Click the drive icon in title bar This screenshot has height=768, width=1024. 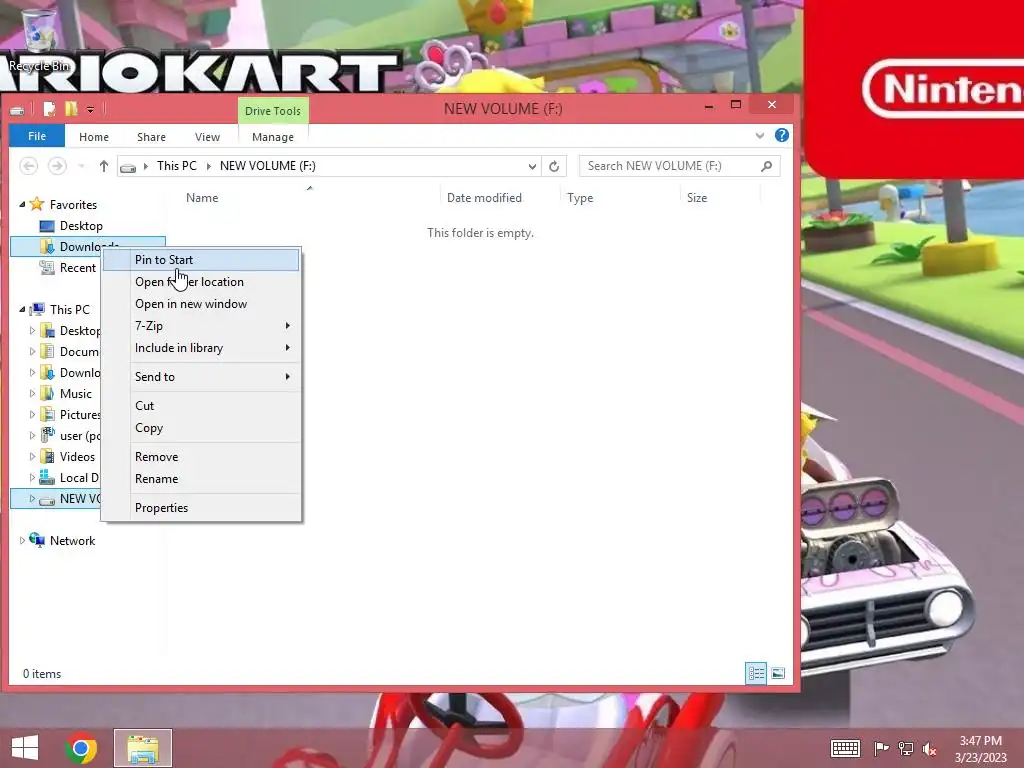[18, 110]
